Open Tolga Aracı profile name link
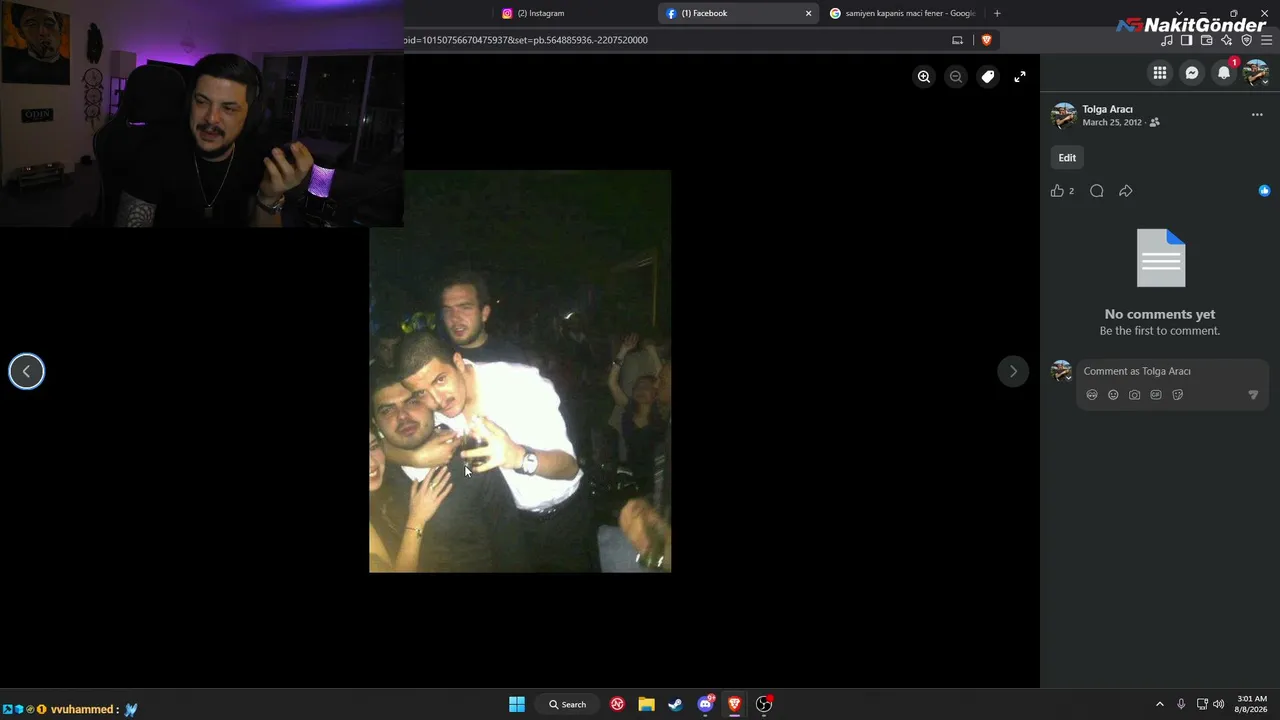The width and height of the screenshot is (1280, 720). tap(1107, 109)
